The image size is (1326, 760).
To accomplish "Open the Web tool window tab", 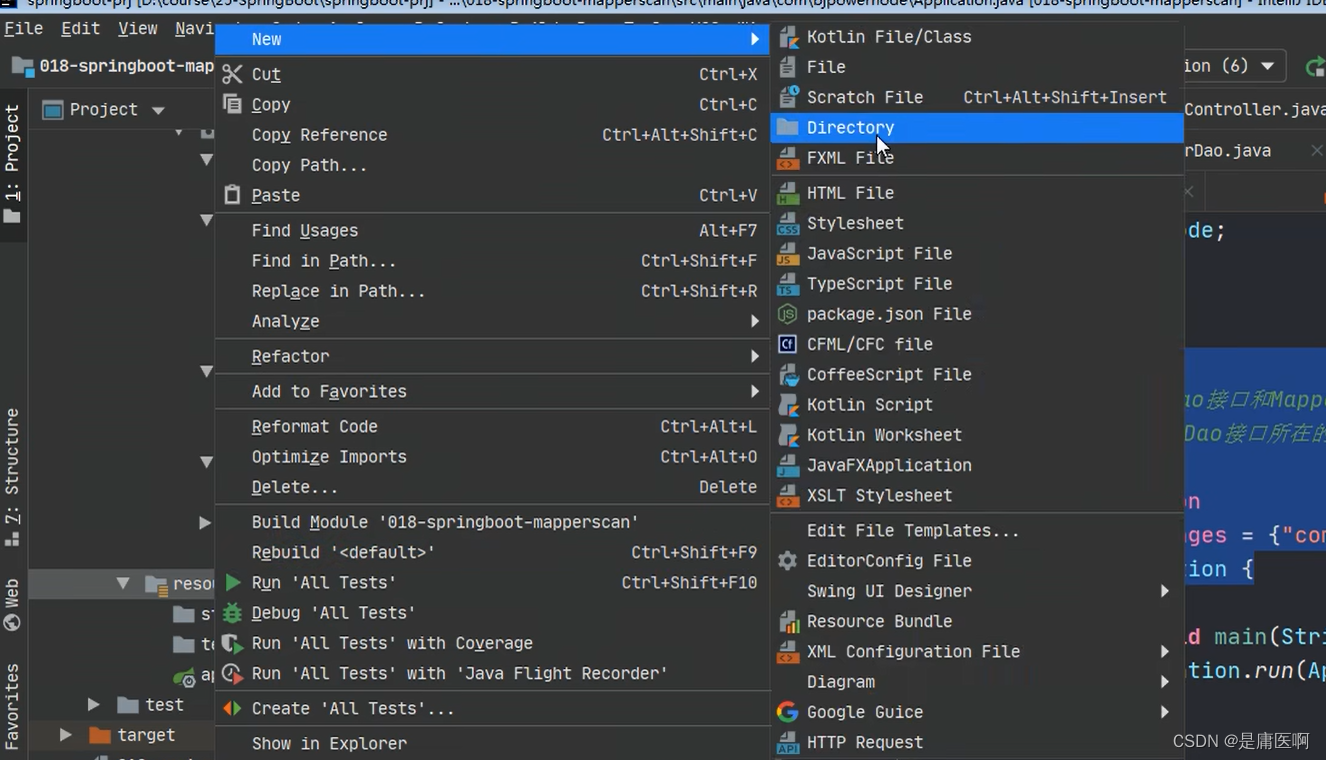I will pos(12,603).
